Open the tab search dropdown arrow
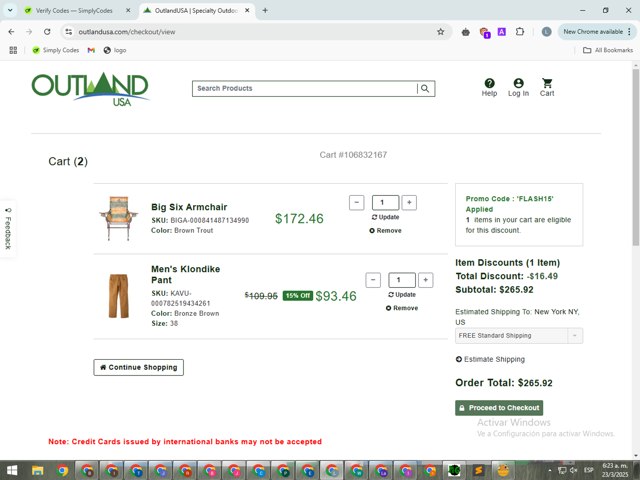The image size is (640, 480). click(10, 11)
